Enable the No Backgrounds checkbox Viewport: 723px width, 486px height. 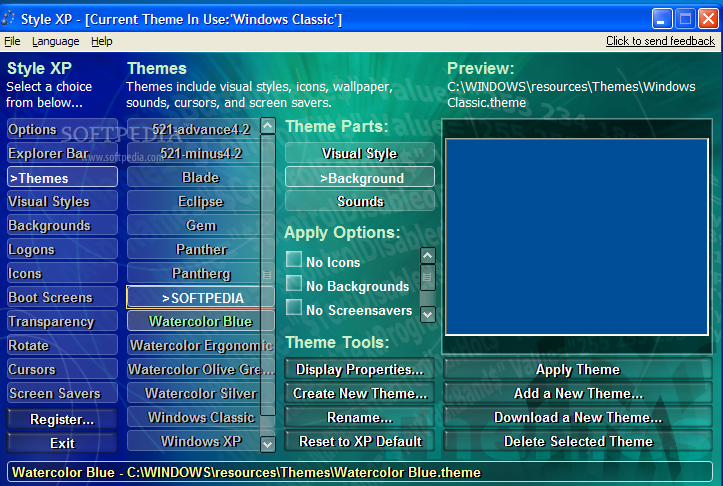(x=294, y=284)
